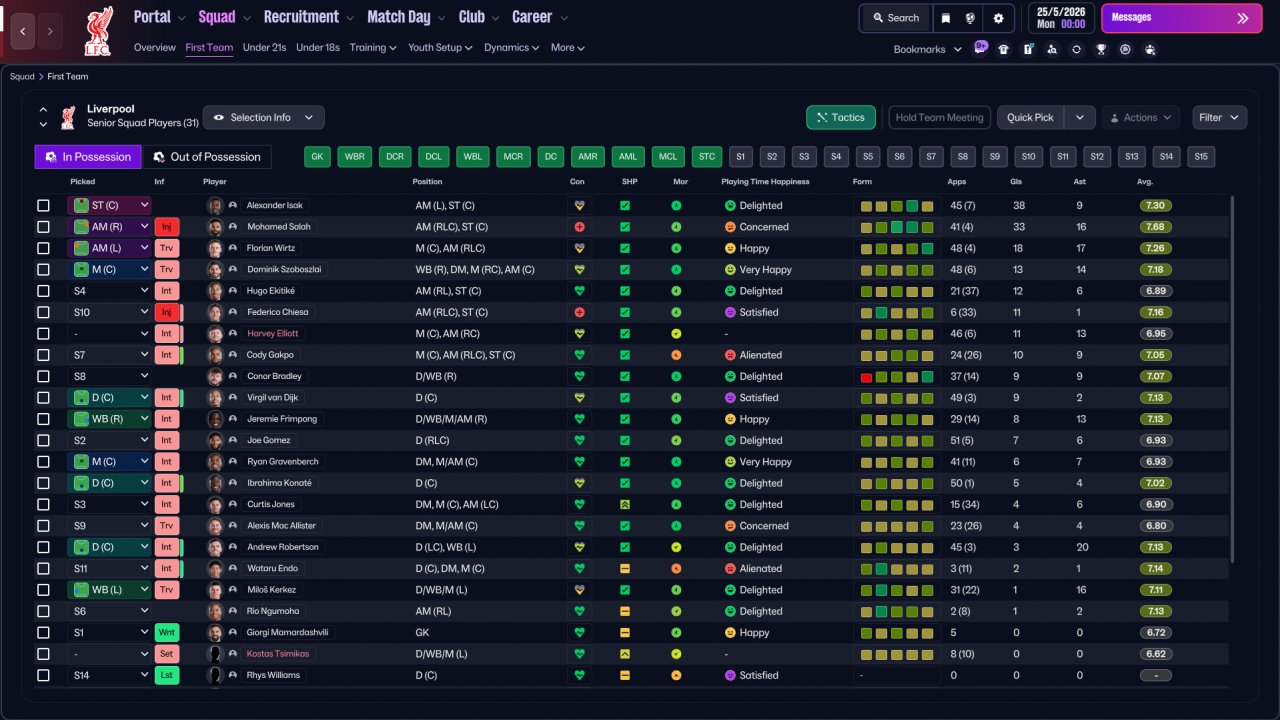Image resolution: width=1280 pixels, height=720 pixels.
Task: Open the ST (C) picked dropdown for Isak
Action: tap(110, 205)
